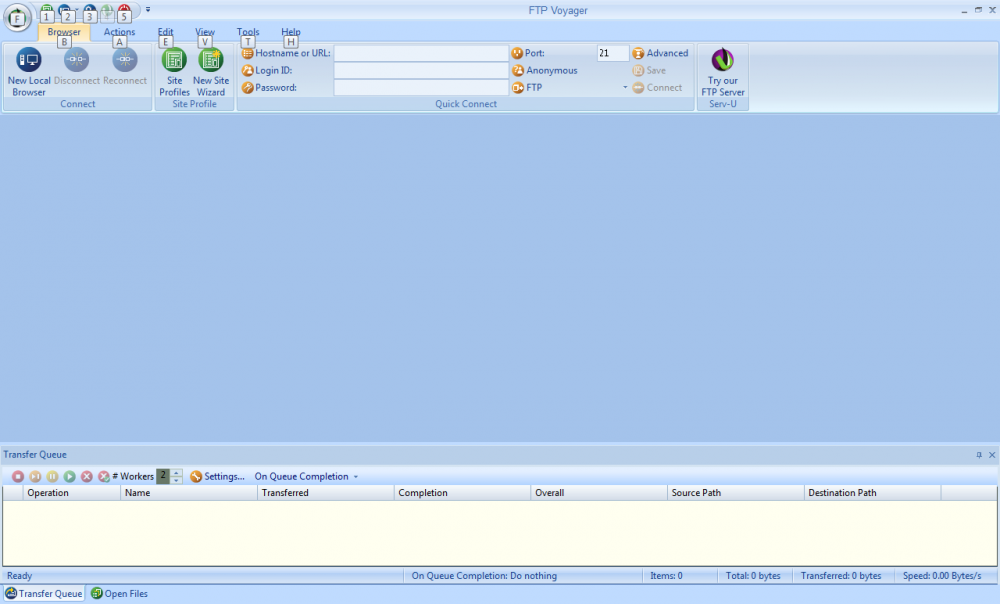Pause transfers using the pause icon

[52, 476]
